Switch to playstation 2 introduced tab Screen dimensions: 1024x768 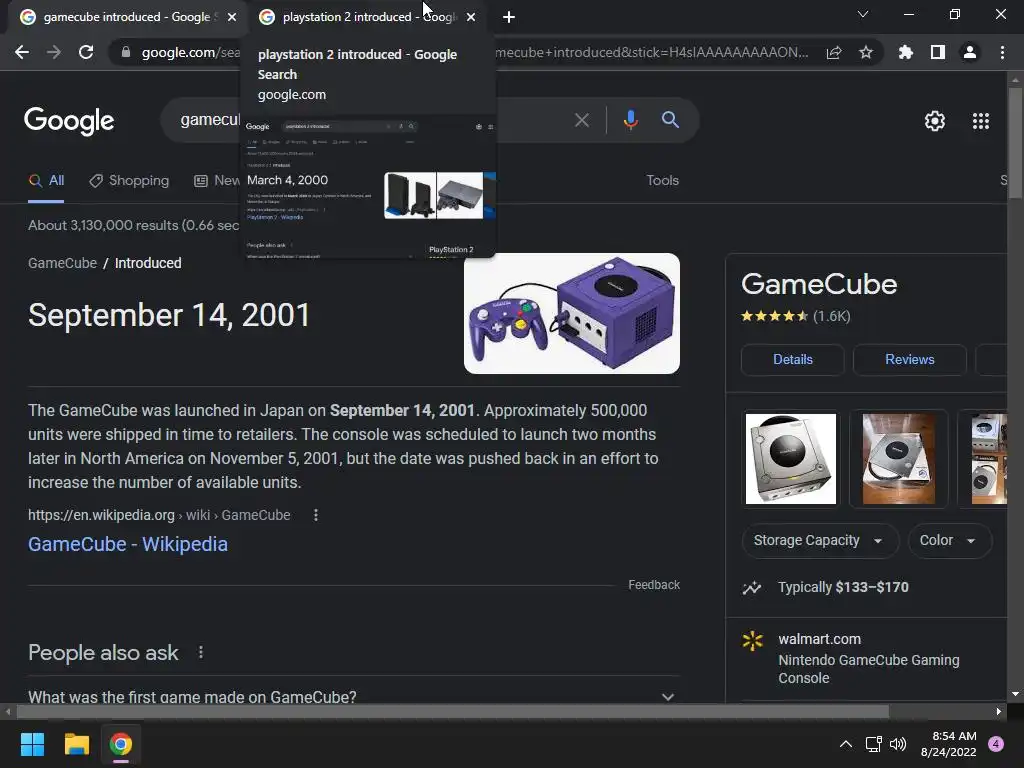coord(366,17)
